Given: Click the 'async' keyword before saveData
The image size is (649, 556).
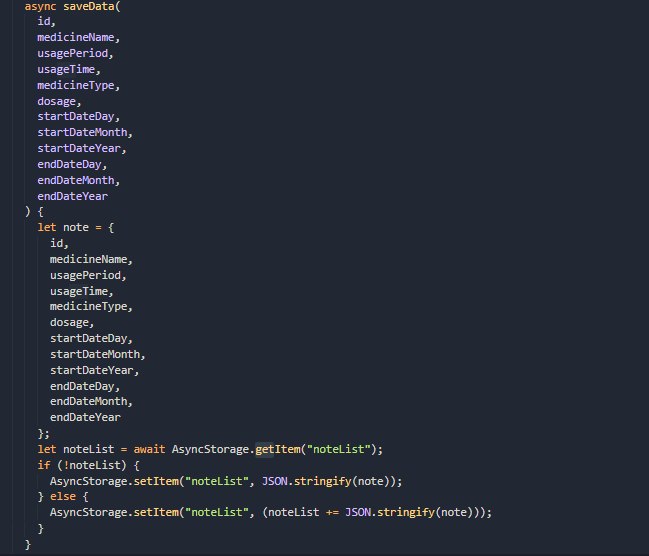Looking at the screenshot, I should point(40,6).
